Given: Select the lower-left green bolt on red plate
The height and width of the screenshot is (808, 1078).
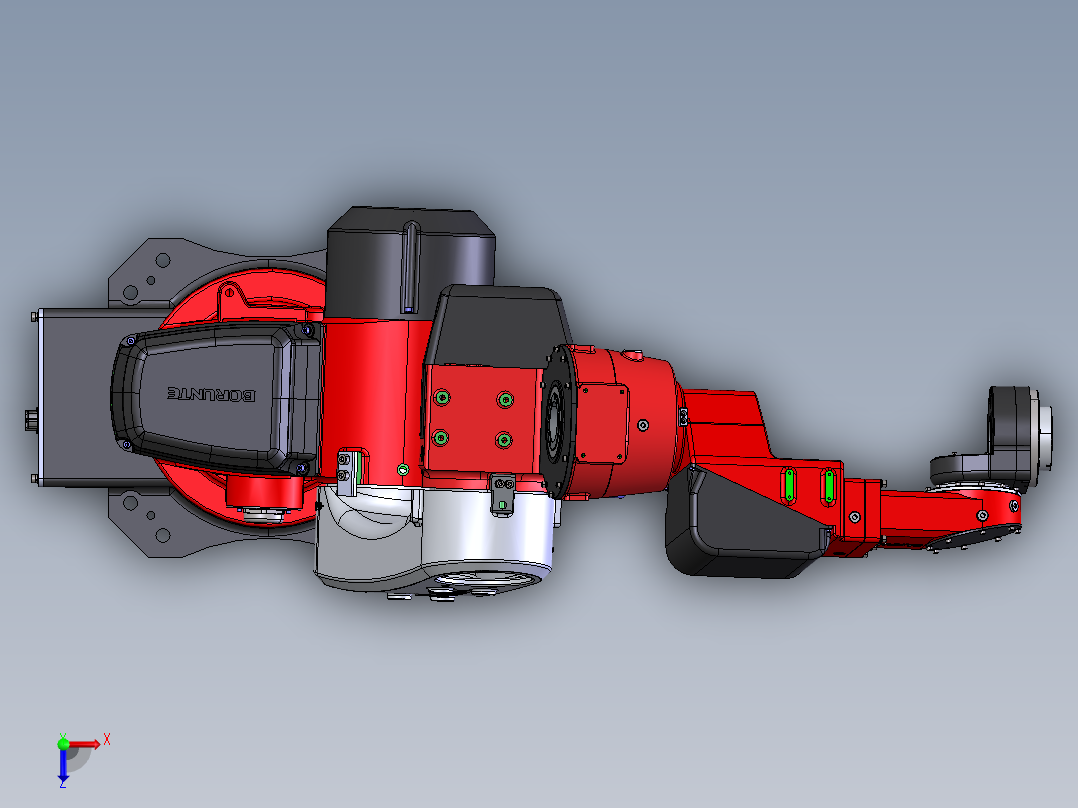Looking at the screenshot, I should (440, 437).
